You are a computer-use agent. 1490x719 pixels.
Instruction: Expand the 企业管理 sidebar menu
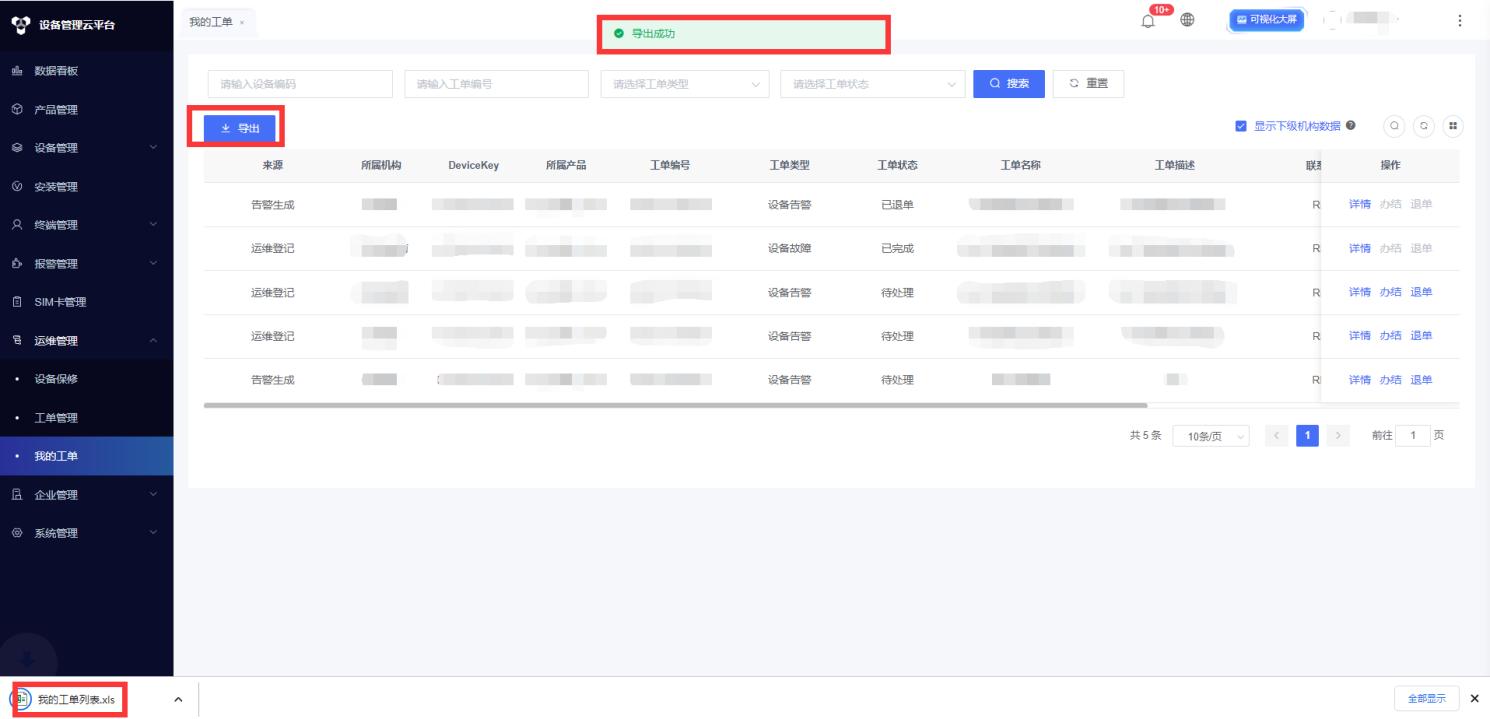[x=86, y=494]
